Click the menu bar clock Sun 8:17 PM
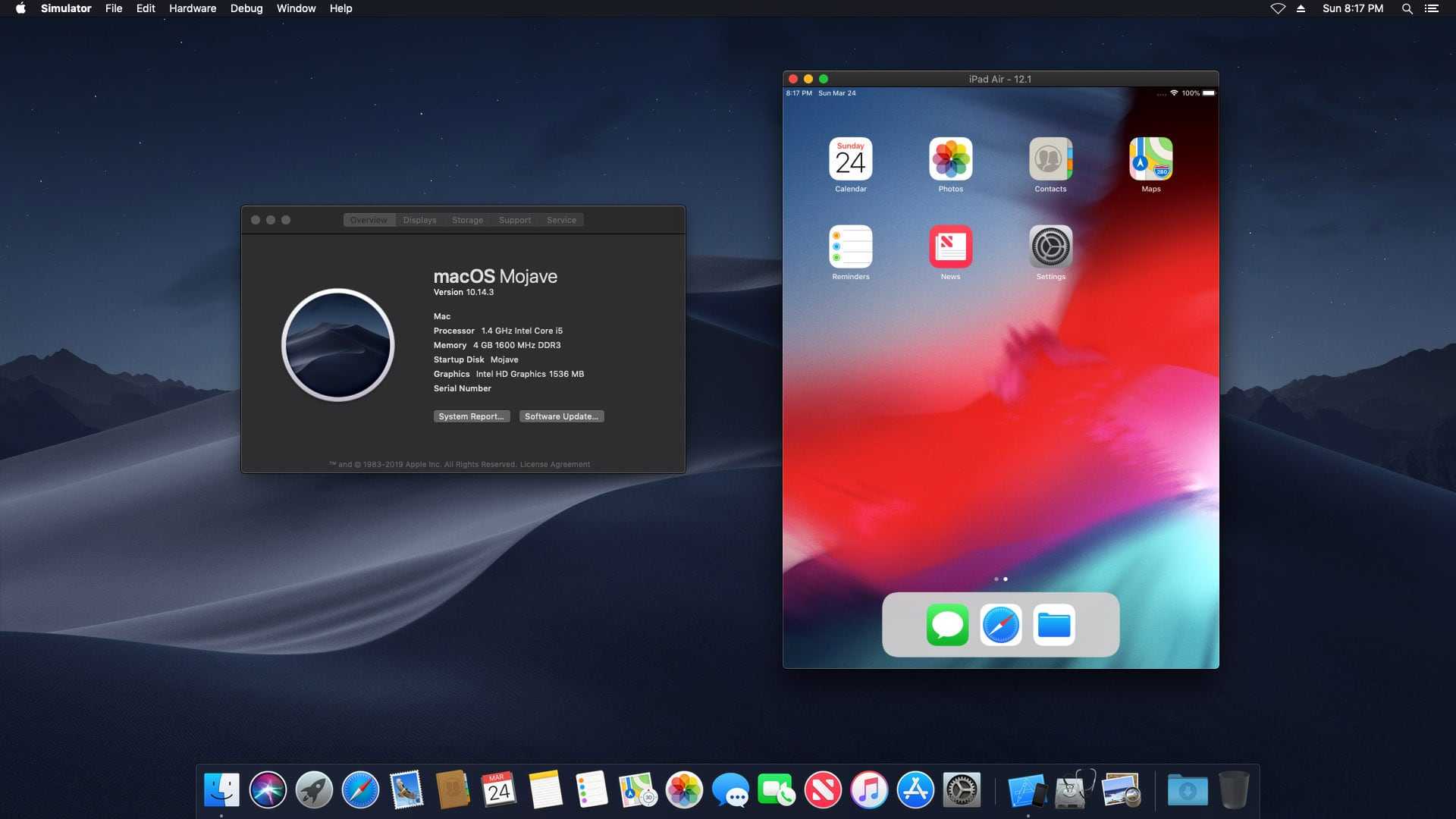The image size is (1456, 819). coord(1352,8)
